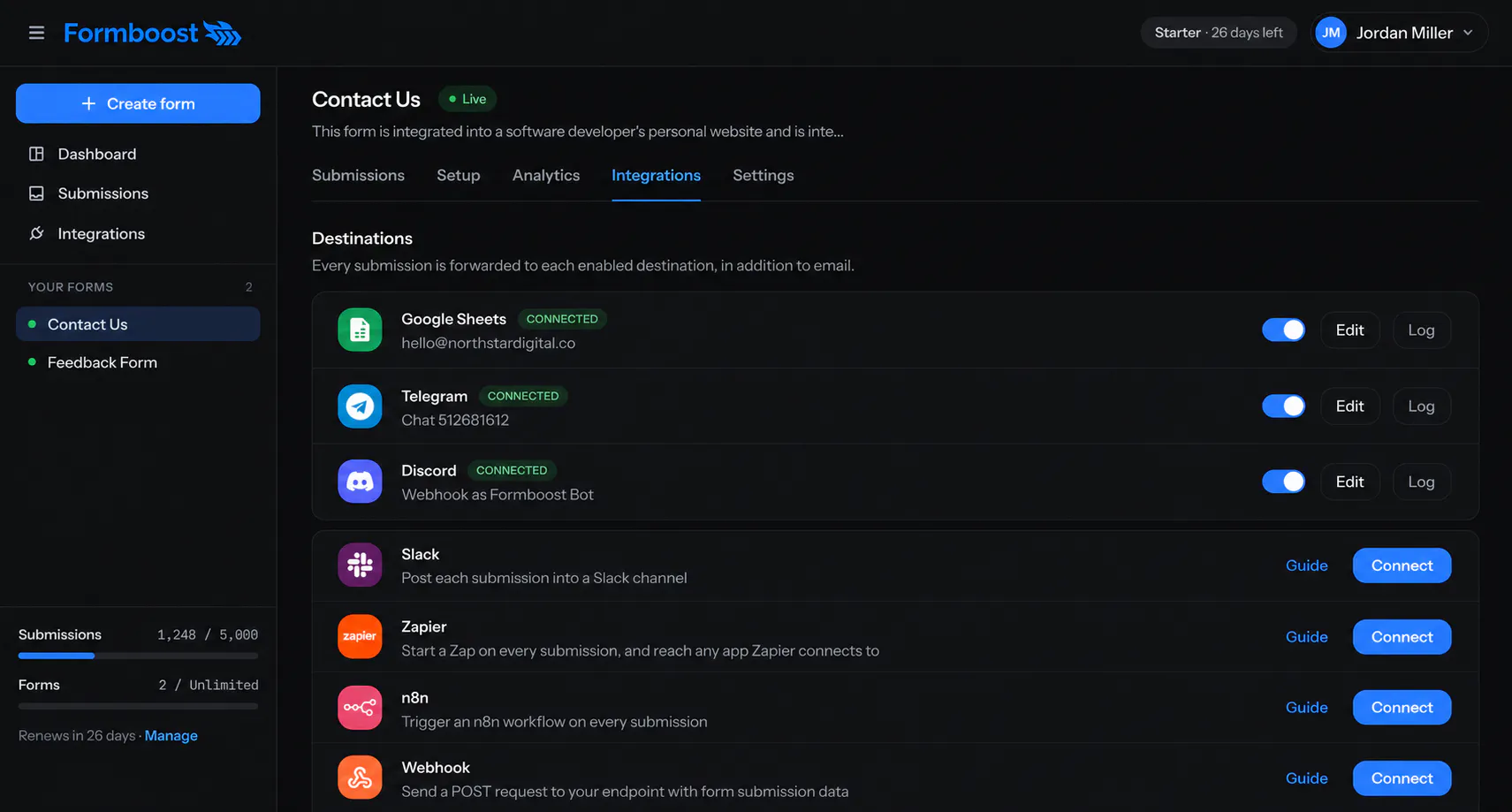This screenshot has height=812, width=1512.
Task: Click the Webhook app icon
Action: point(360,778)
